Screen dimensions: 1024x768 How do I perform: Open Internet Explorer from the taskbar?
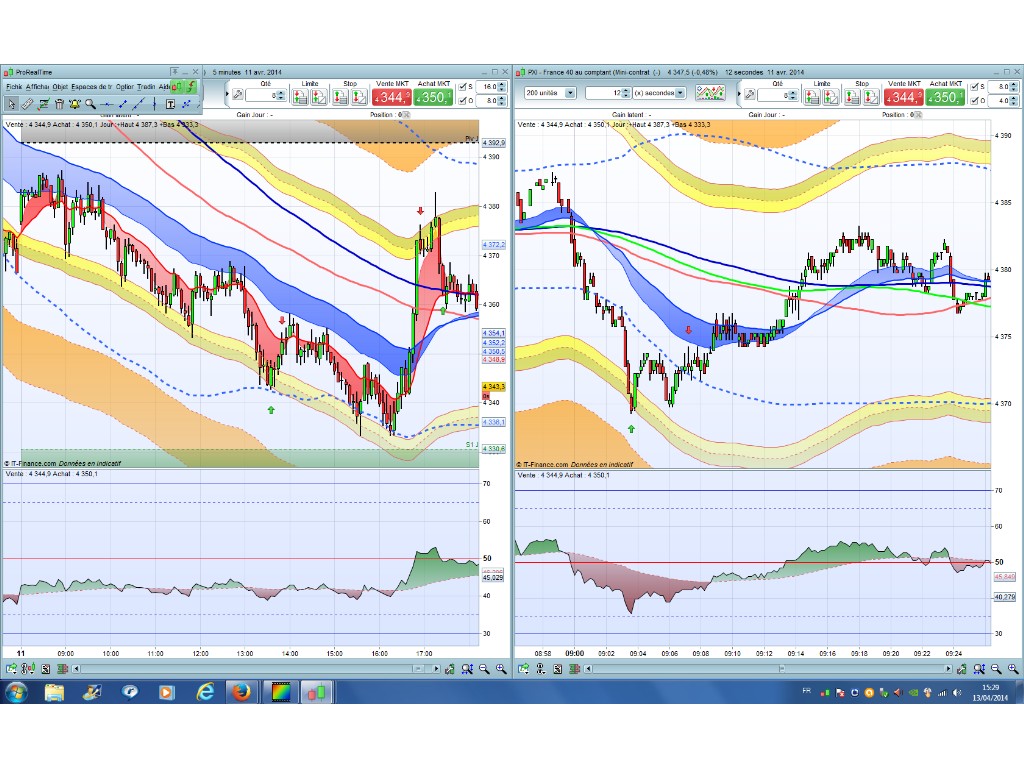point(205,692)
